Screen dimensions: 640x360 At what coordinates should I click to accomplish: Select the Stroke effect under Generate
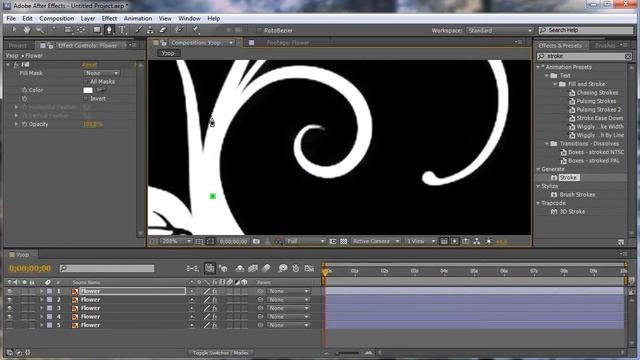coord(569,178)
